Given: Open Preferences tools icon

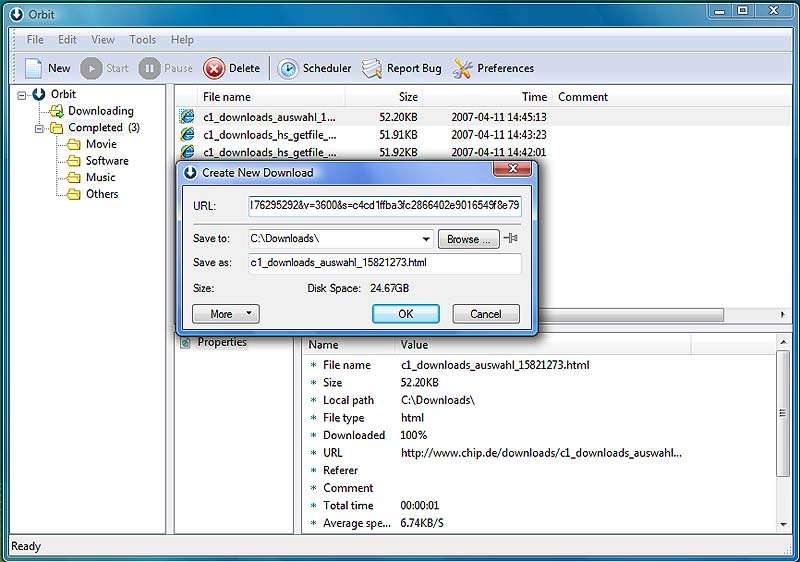Looking at the screenshot, I should pos(463,68).
